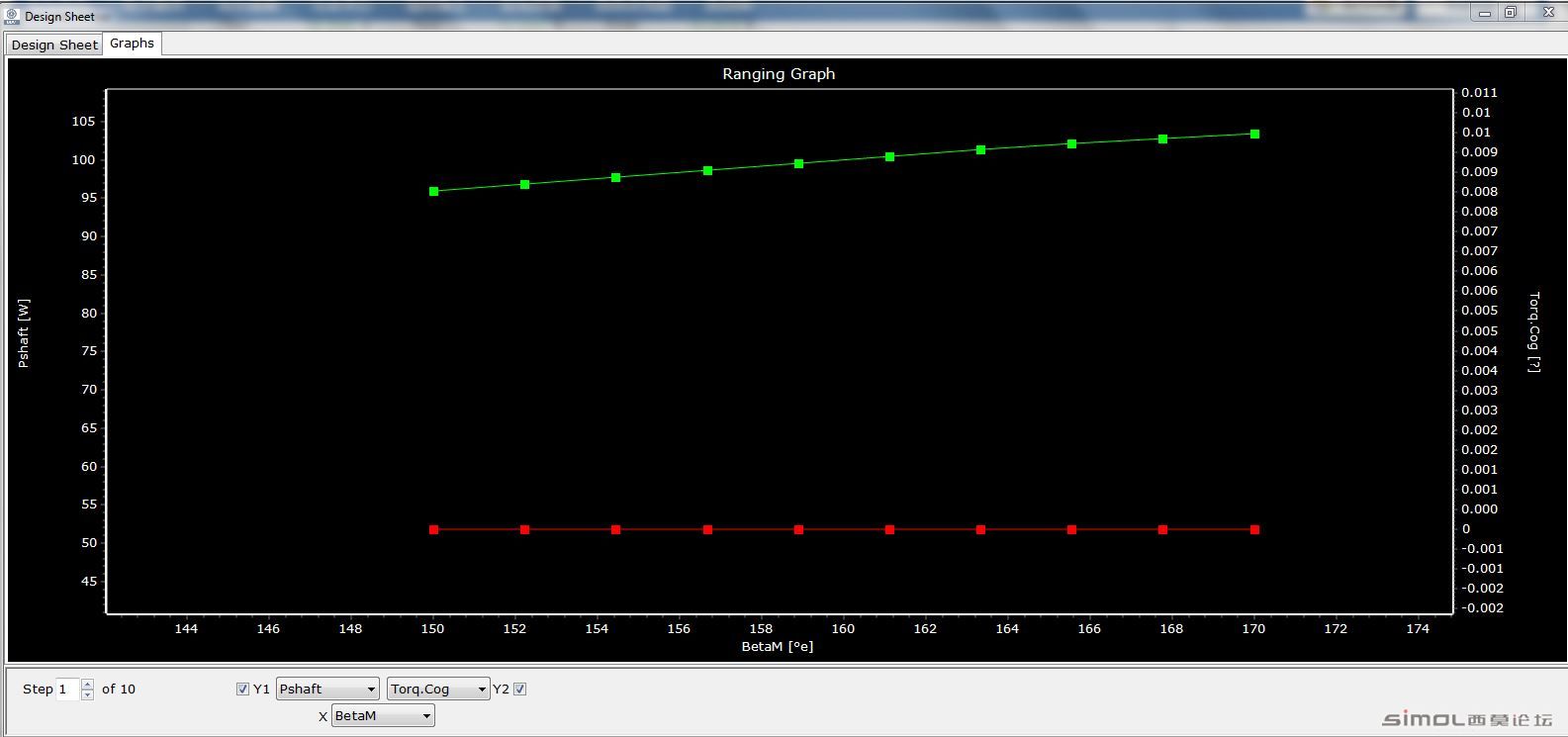Click the red Torq.Cog point at BetaM 170
The height and width of the screenshot is (737, 1568).
(1254, 529)
